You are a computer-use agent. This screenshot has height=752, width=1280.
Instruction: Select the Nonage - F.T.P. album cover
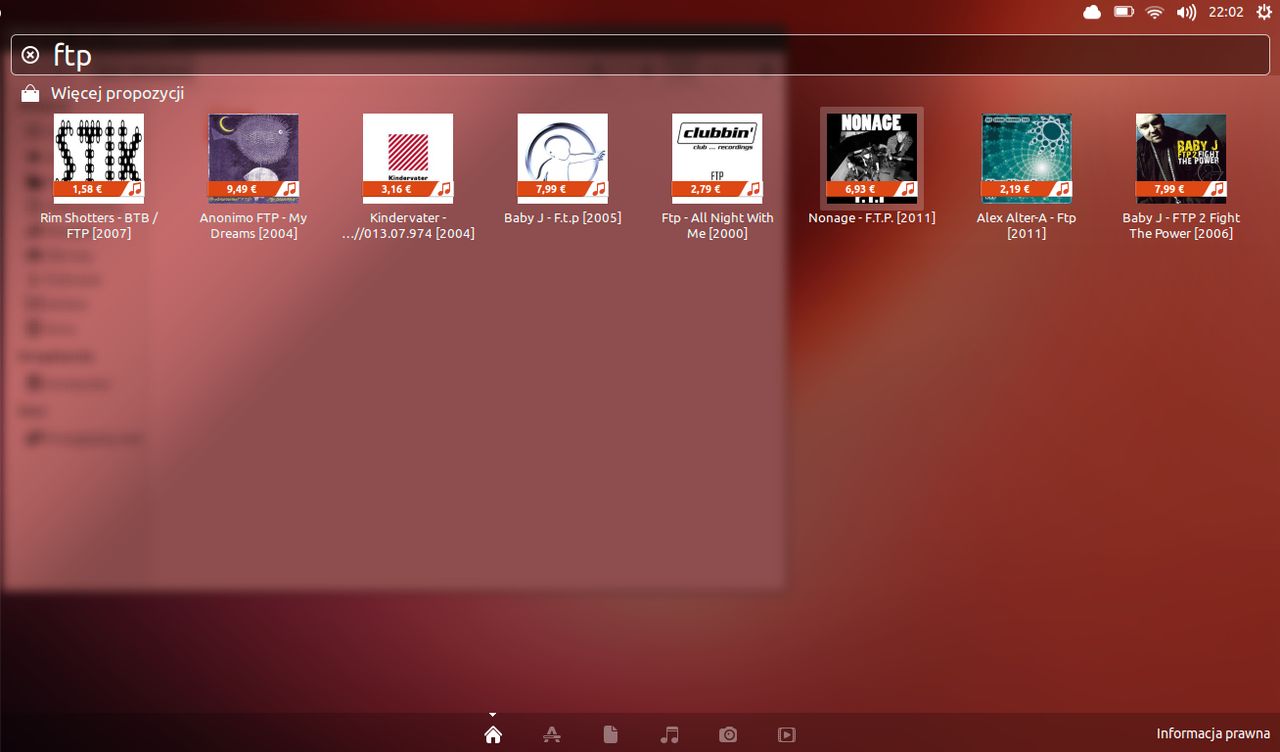(872, 158)
